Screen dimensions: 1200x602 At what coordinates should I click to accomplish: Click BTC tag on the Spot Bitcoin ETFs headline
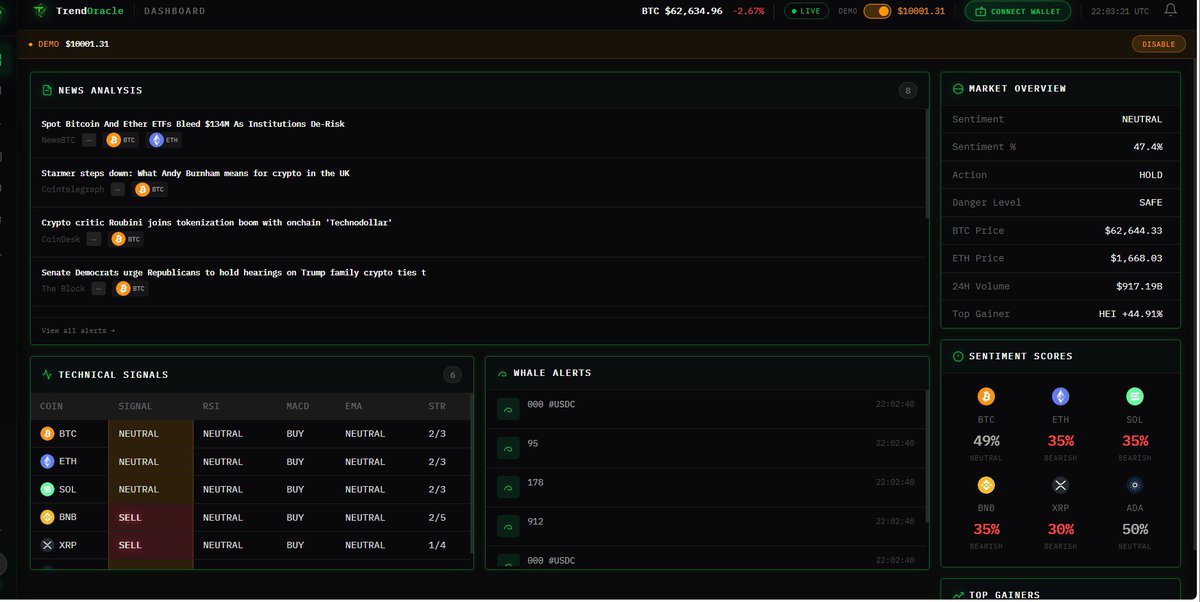click(122, 140)
